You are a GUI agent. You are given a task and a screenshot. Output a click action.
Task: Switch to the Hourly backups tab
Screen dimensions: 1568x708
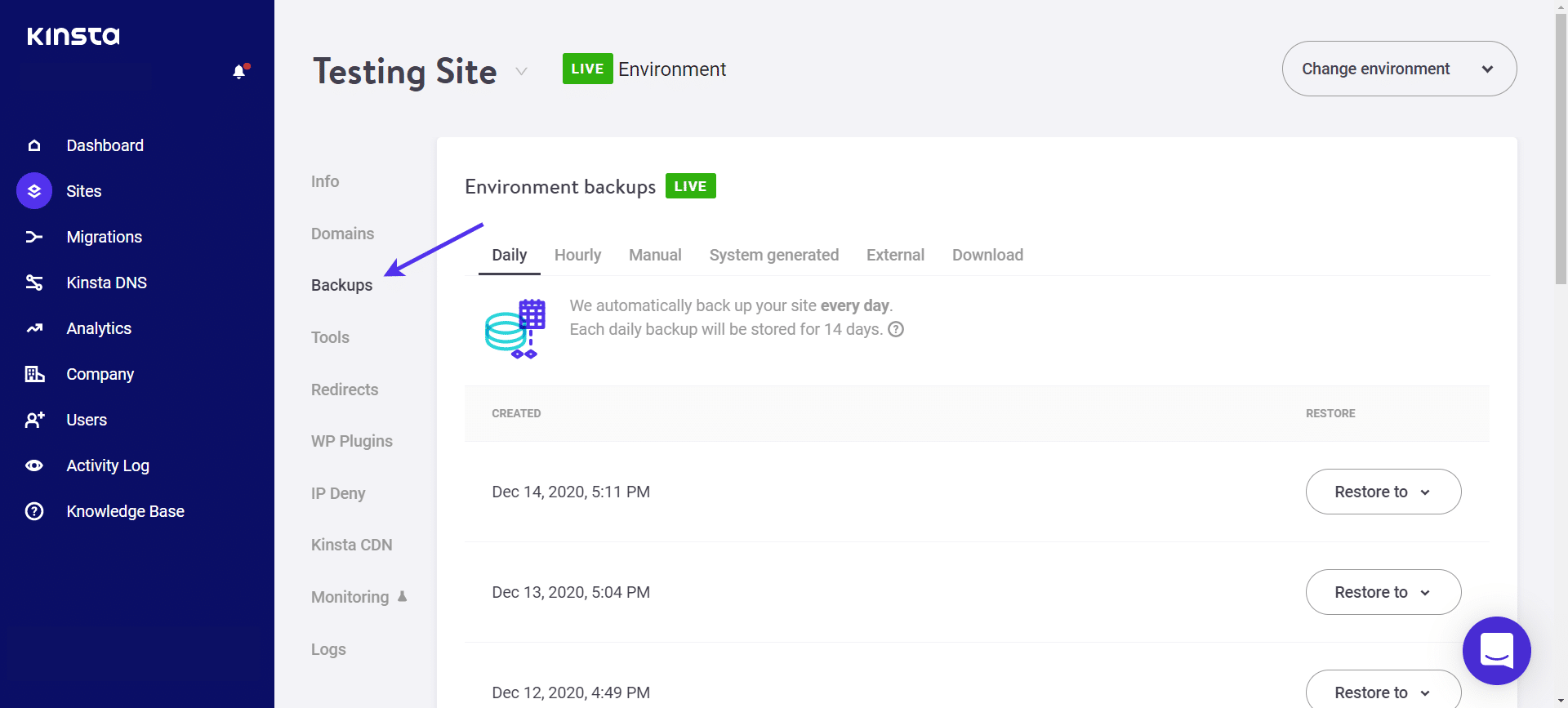coord(577,255)
